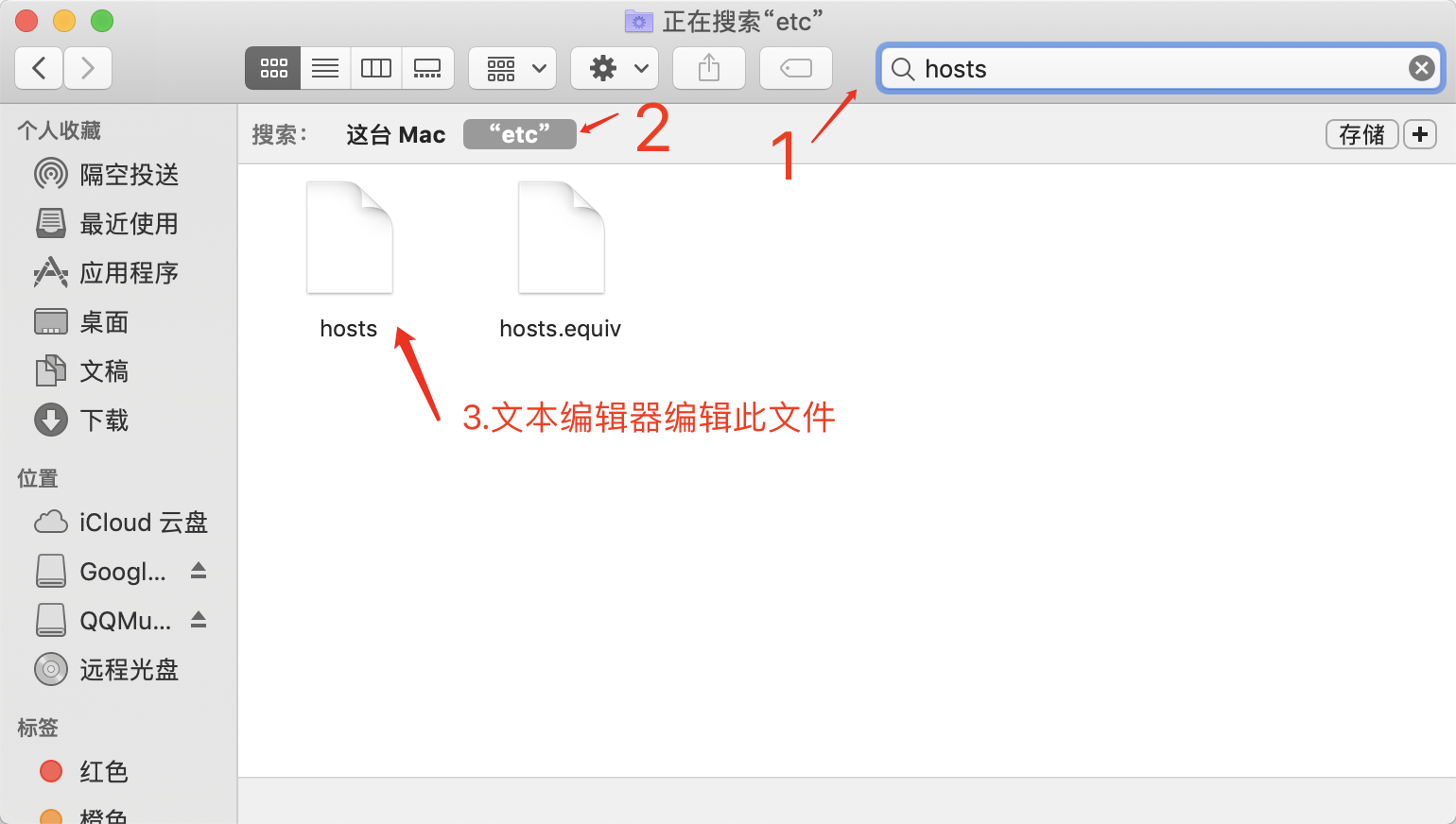
Task: Open the gear action menu
Action: click(615, 68)
